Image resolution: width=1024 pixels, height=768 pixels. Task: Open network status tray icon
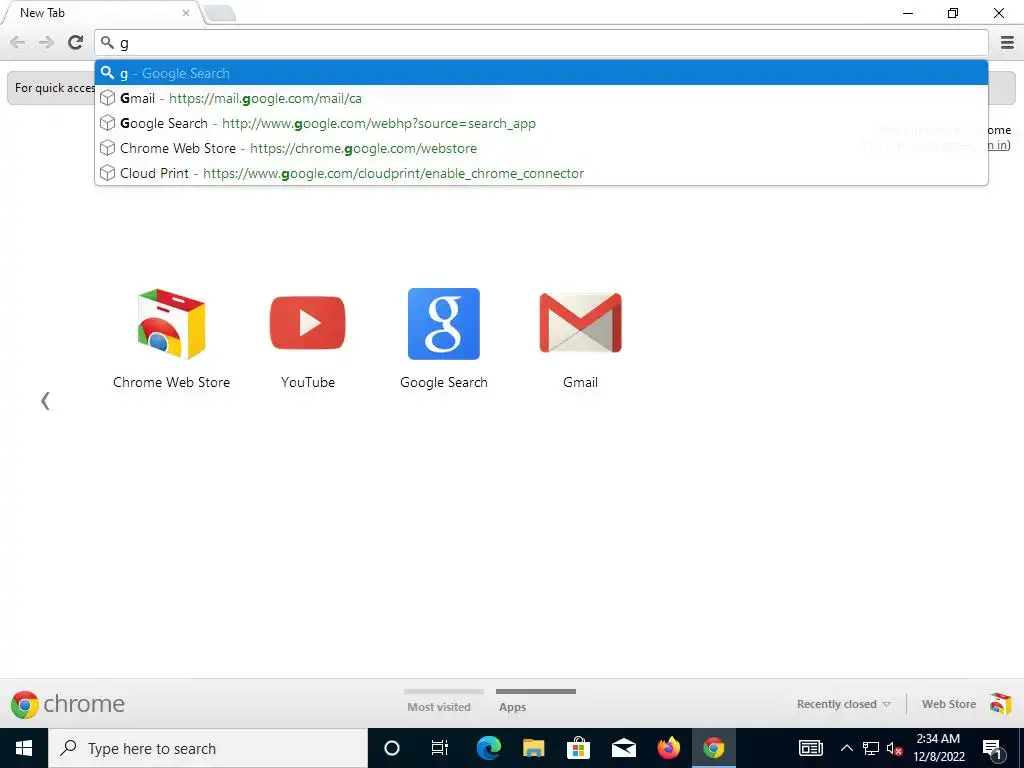pyautogui.click(x=871, y=748)
